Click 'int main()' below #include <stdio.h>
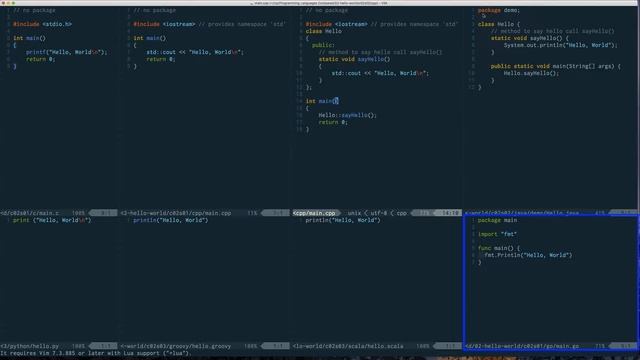 click(x=29, y=38)
